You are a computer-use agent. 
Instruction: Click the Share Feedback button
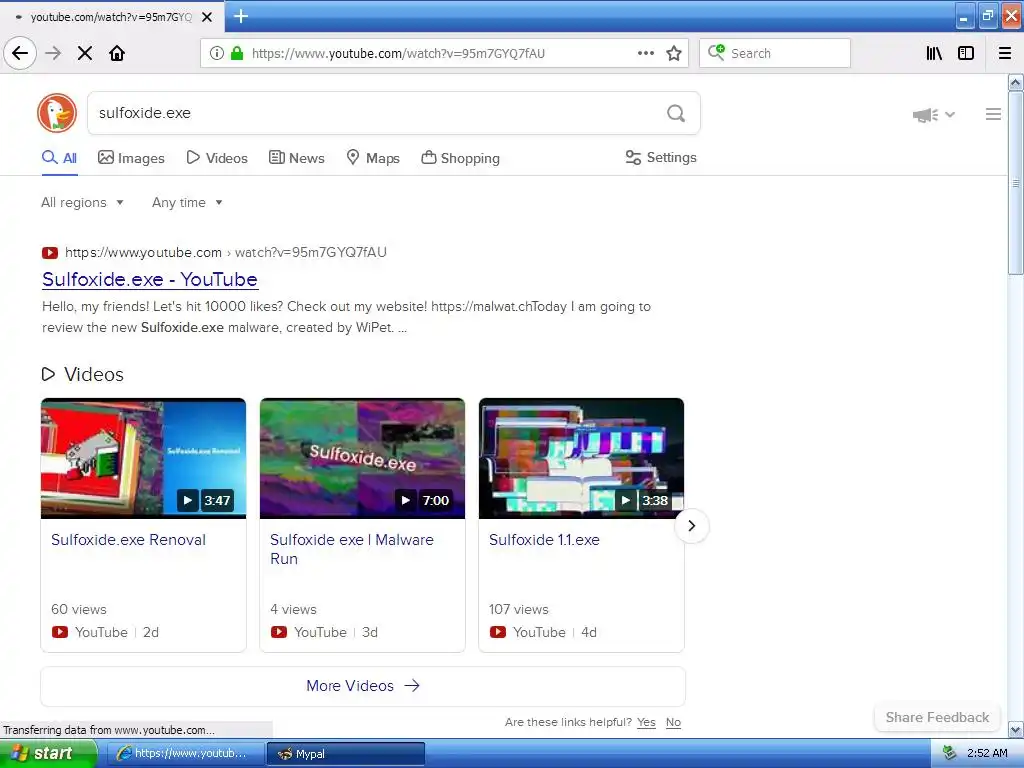click(x=937, y=717)
